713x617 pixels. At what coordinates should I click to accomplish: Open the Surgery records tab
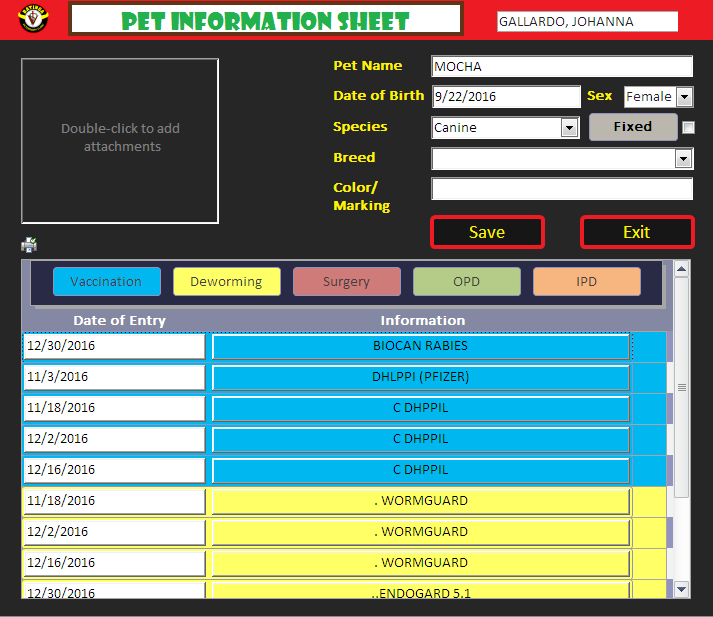[x=346, y=282]
